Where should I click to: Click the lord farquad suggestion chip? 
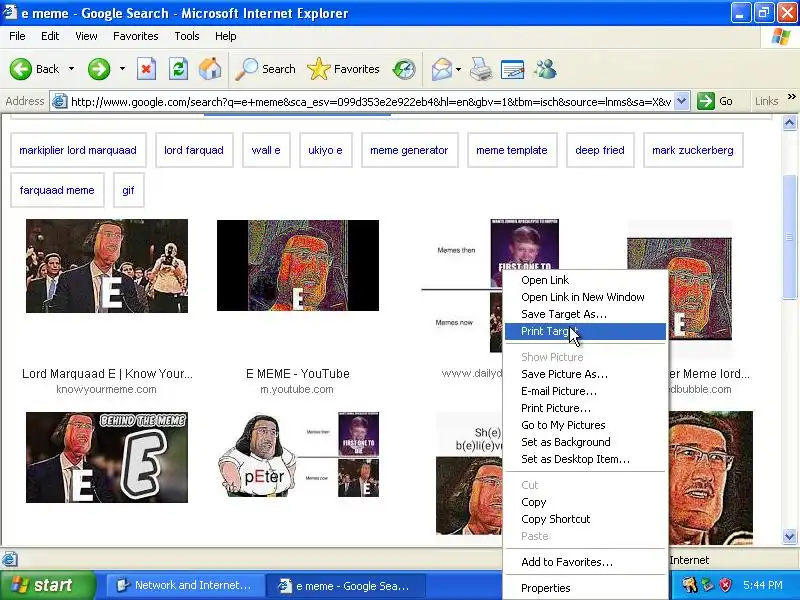click(x=194, y=150)
